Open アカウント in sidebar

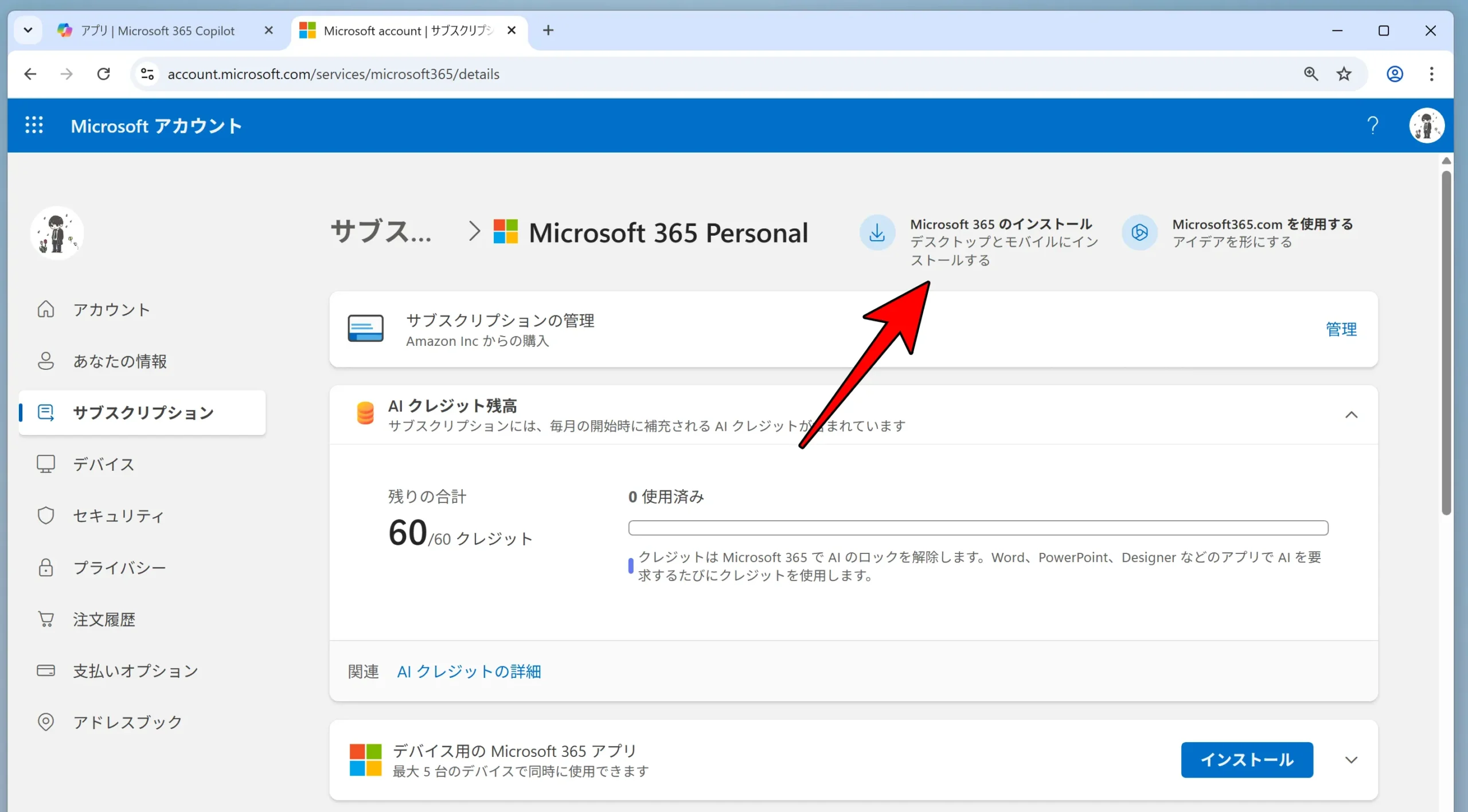tap(142, 310)
